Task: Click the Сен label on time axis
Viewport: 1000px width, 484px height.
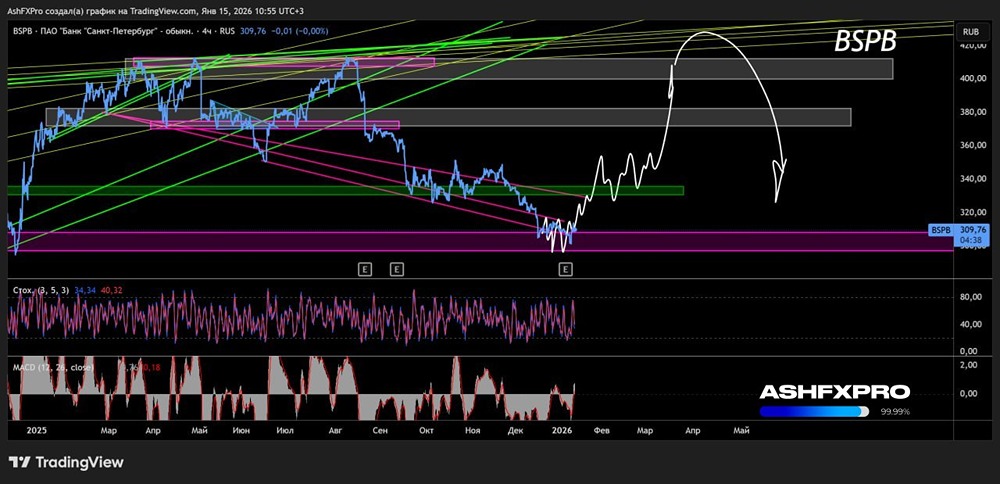Action: pos(379,431)
